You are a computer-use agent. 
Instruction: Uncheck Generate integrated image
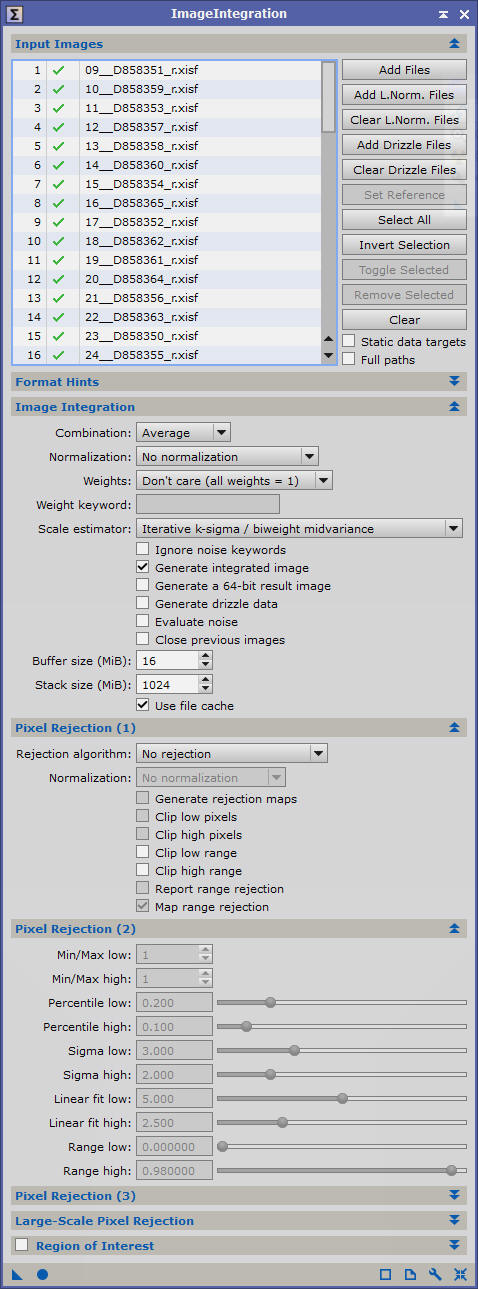tap(143, 567)
